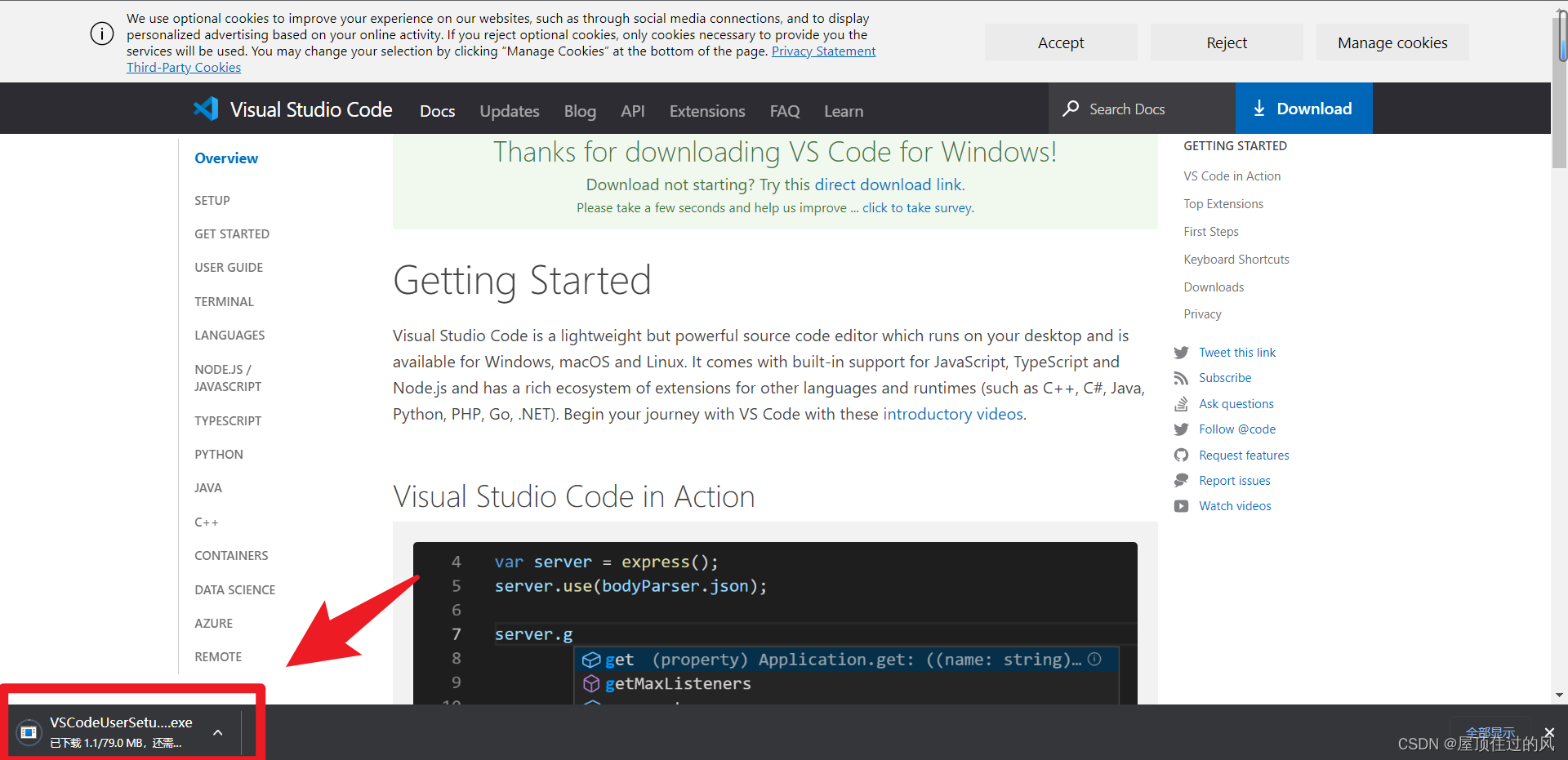Expand the SETUP sidebar section
Image resolution: width=1568 pixels, height=760 pixels.
pyautogui.click(x=212, y=200)
